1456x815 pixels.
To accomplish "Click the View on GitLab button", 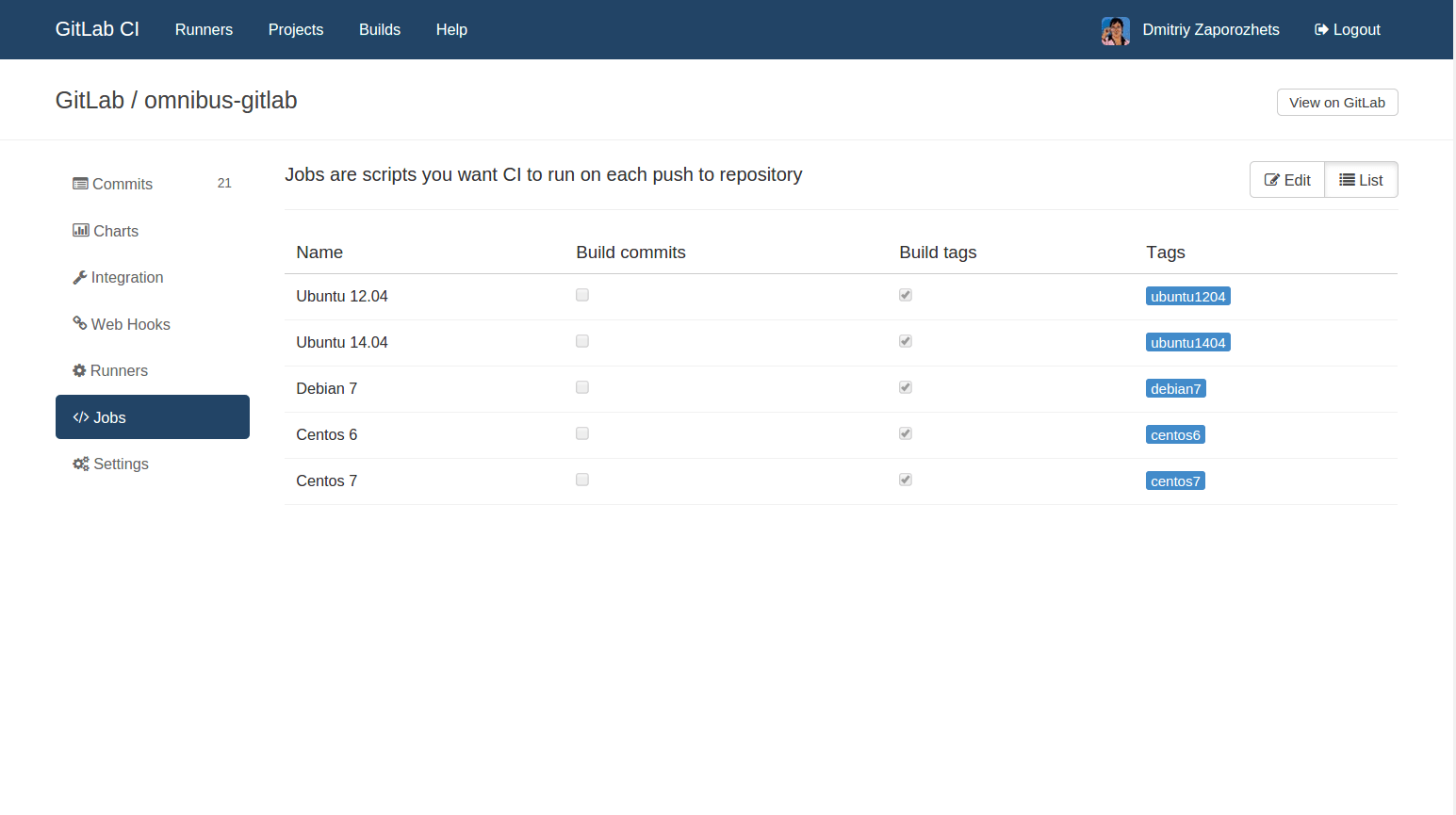I will 1337,102.
